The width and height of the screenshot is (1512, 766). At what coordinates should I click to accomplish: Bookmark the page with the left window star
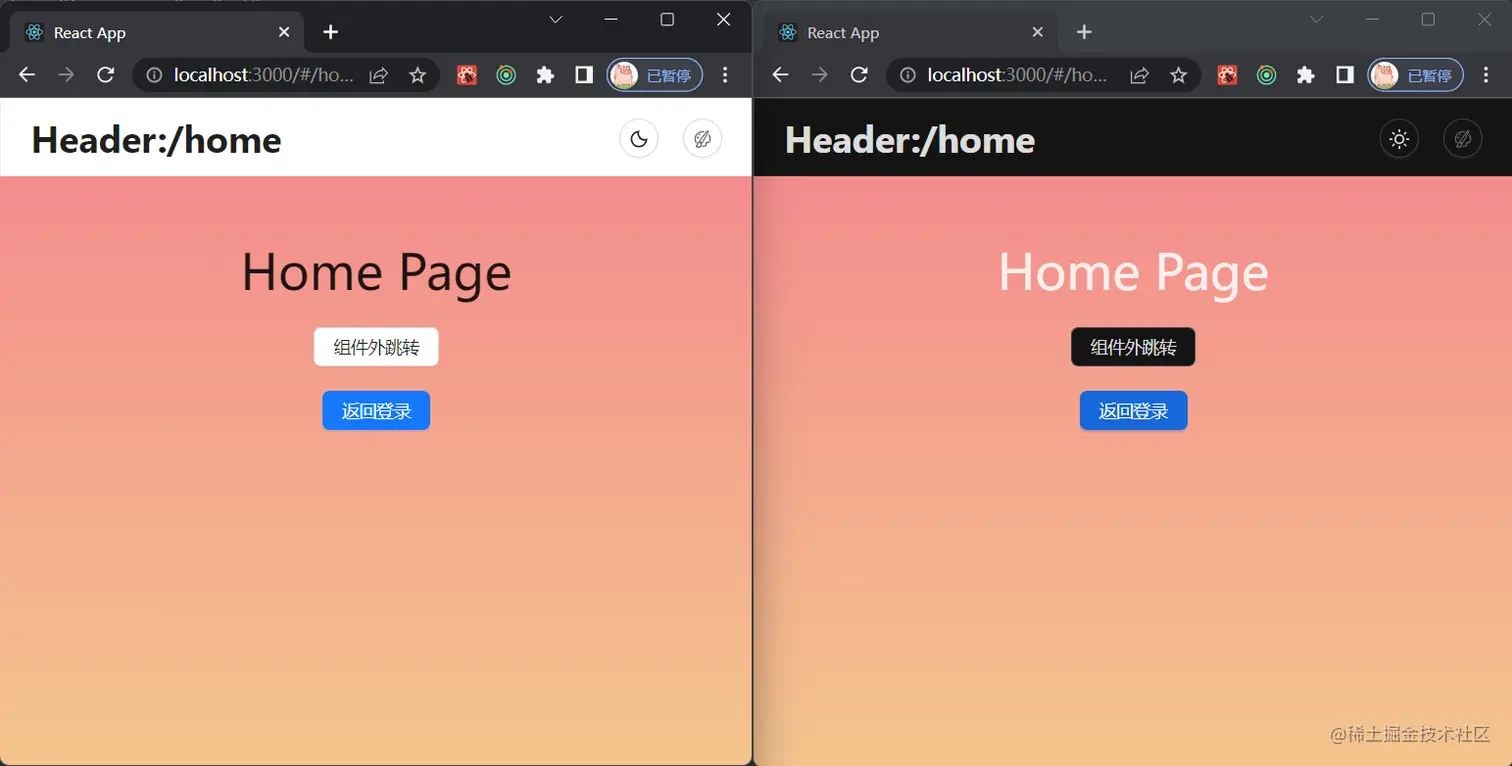(418, 75)
